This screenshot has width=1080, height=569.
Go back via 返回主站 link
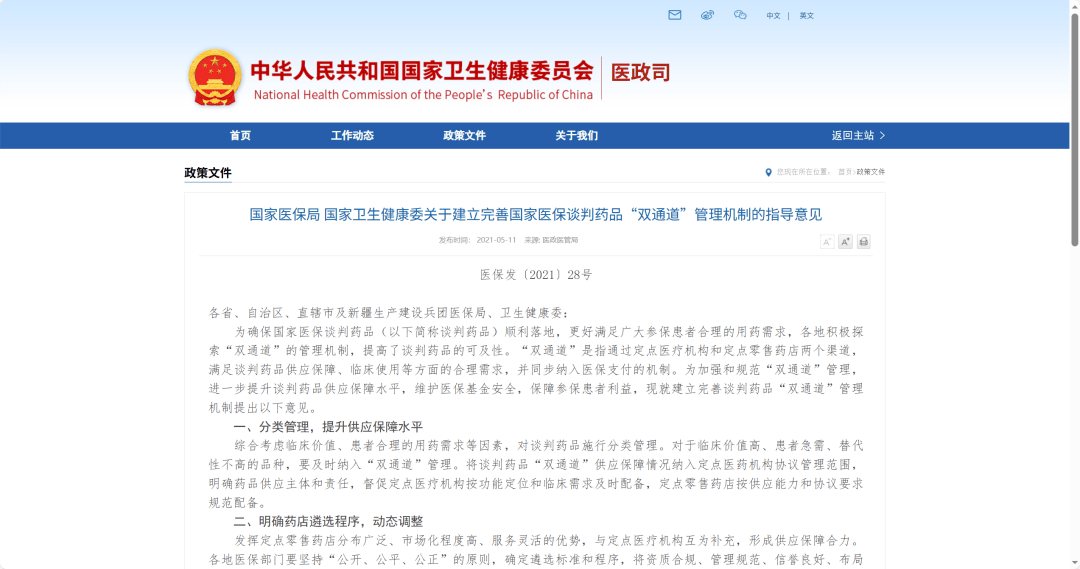pos(858,136)
